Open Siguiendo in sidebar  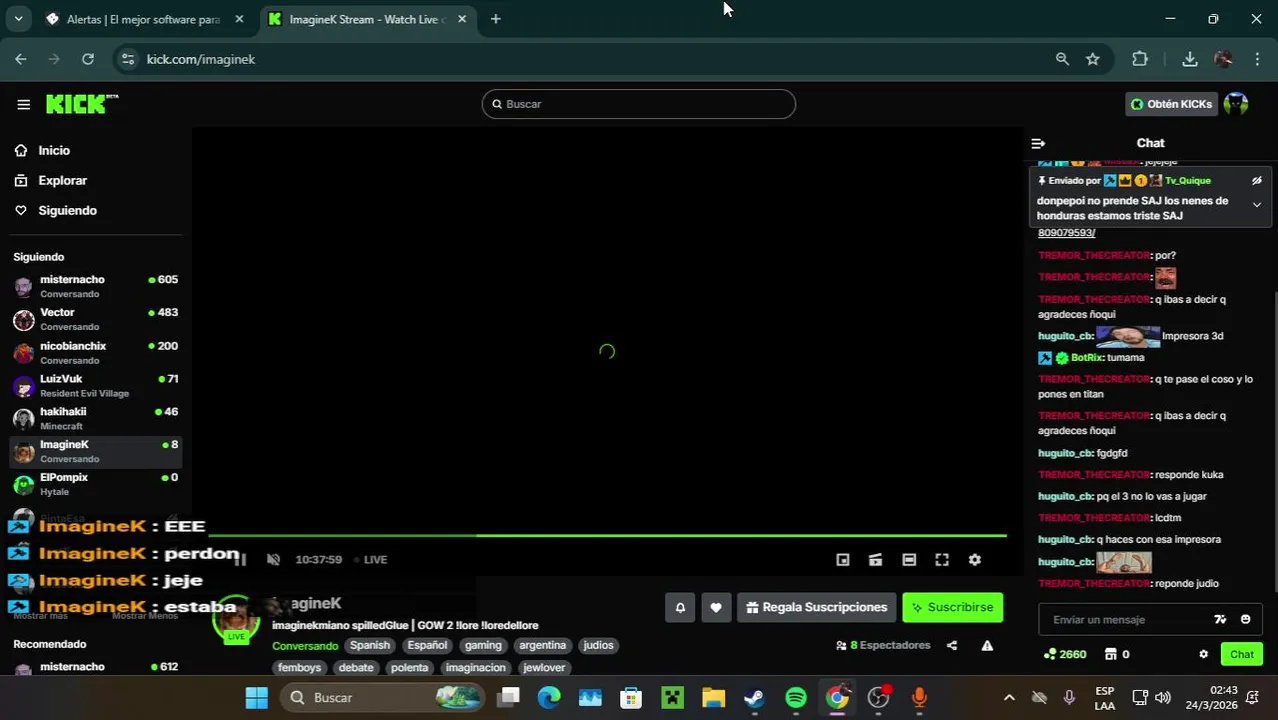point(67,210)
